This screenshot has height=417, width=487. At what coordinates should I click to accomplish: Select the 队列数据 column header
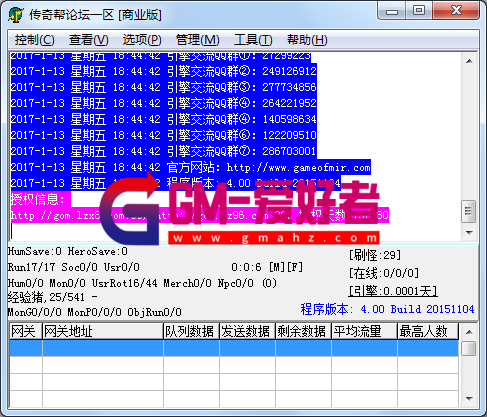tap(191, 331)
